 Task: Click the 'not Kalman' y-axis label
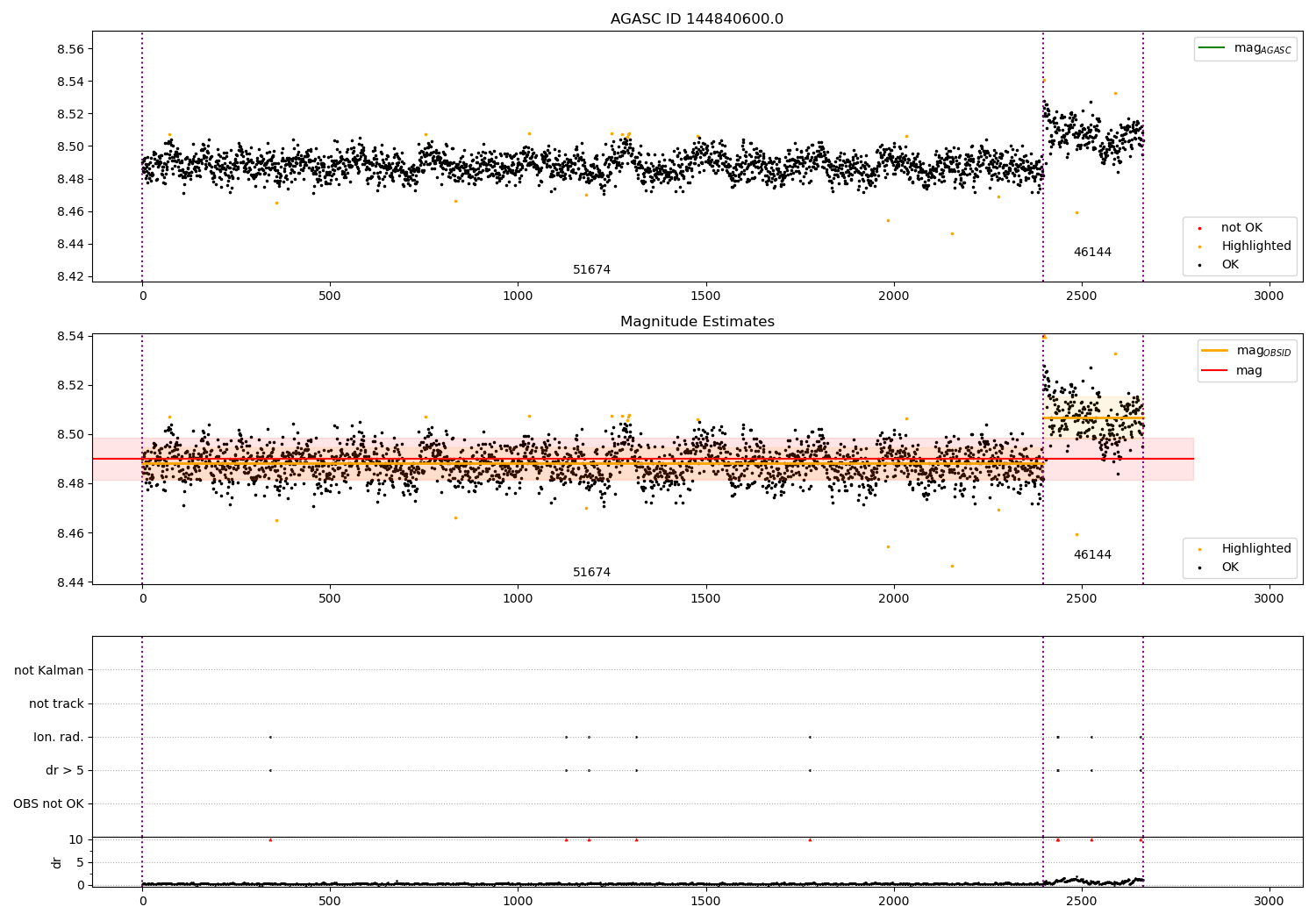click(49, 670)
